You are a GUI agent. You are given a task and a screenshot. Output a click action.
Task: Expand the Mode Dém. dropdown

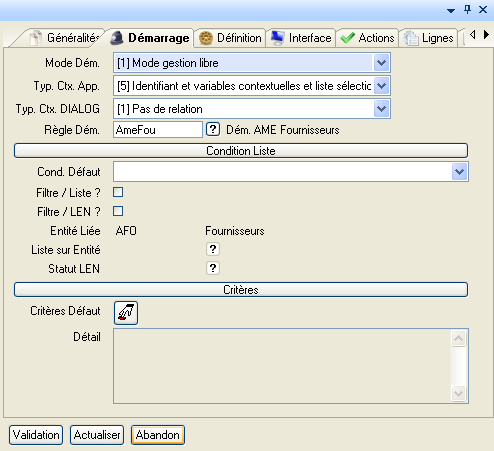point(382,63)
